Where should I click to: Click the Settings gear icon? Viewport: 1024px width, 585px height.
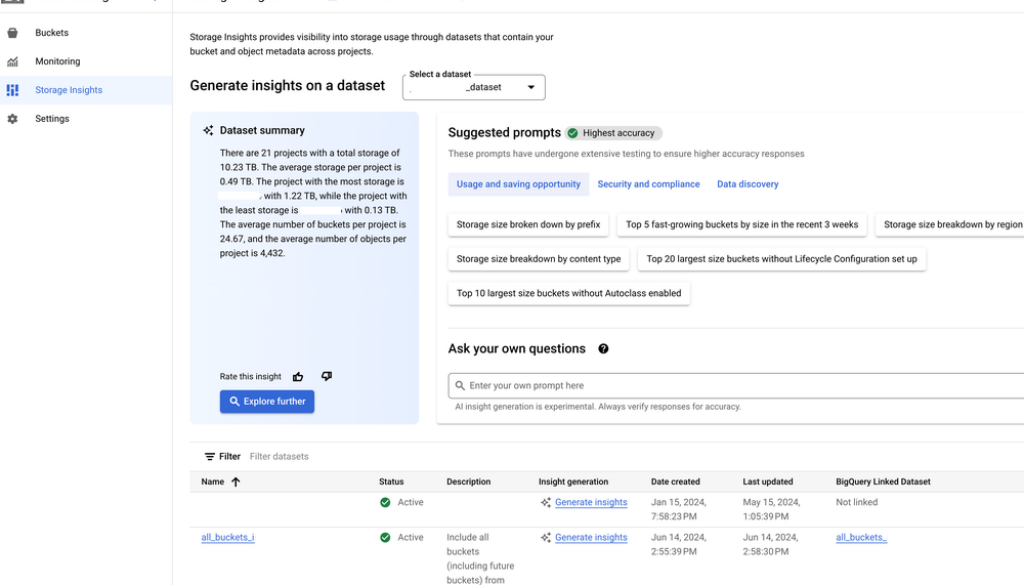13,119
